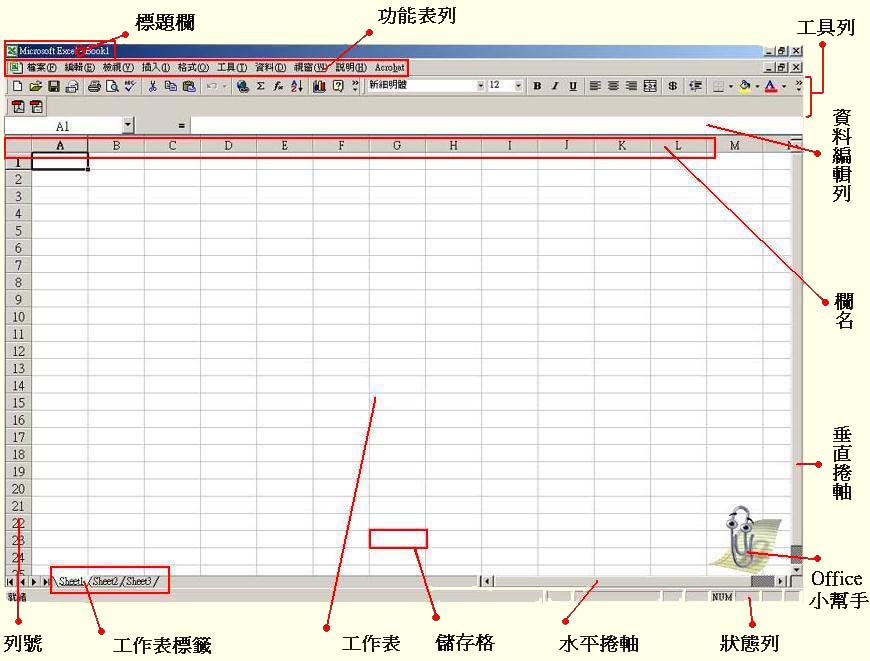
Task: Expand the font size 12 dropdown
Action: (x=518, y=87)
